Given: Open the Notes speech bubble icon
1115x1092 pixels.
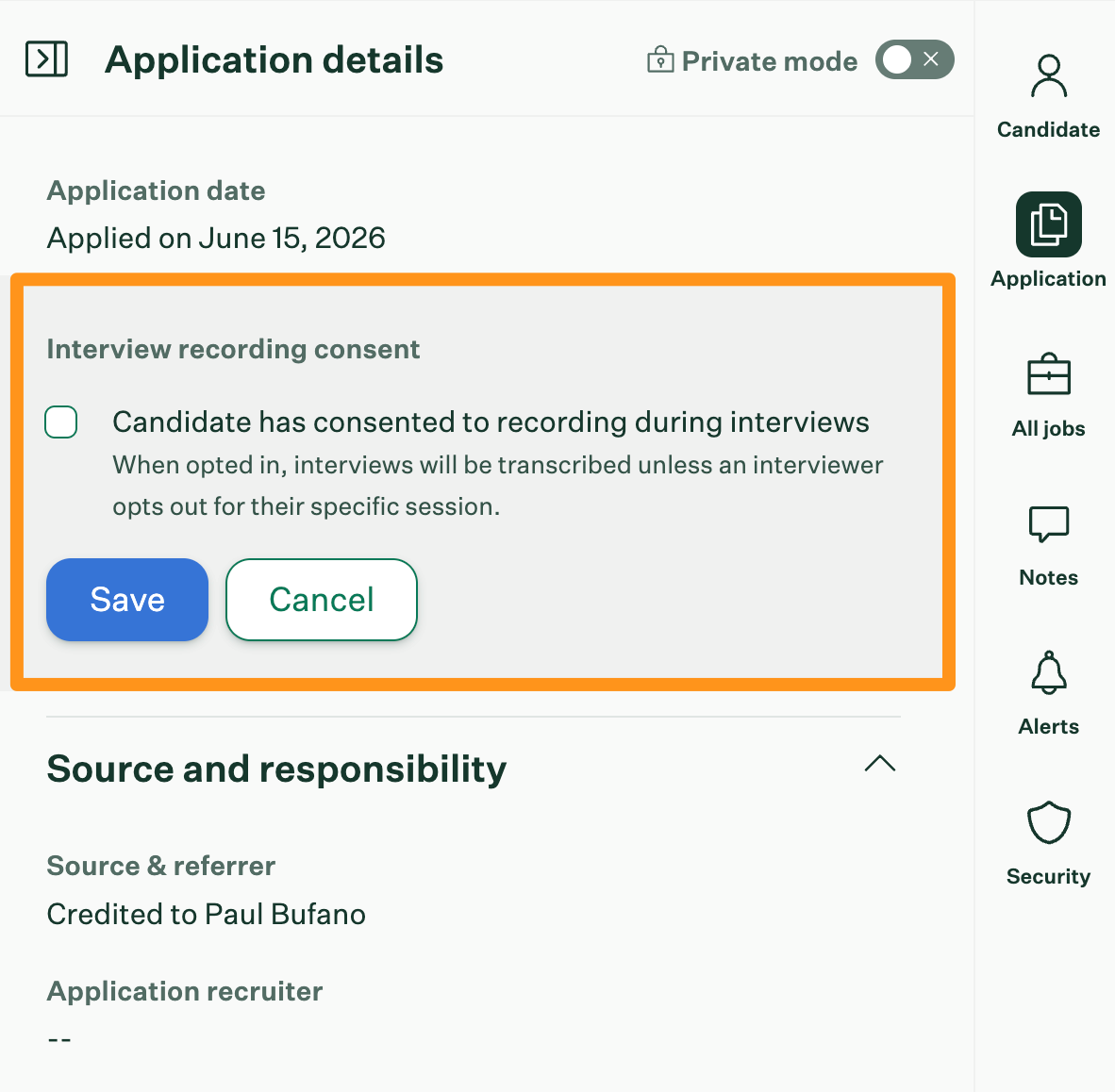Looking at the screenshot, I should pos(1048,524).
